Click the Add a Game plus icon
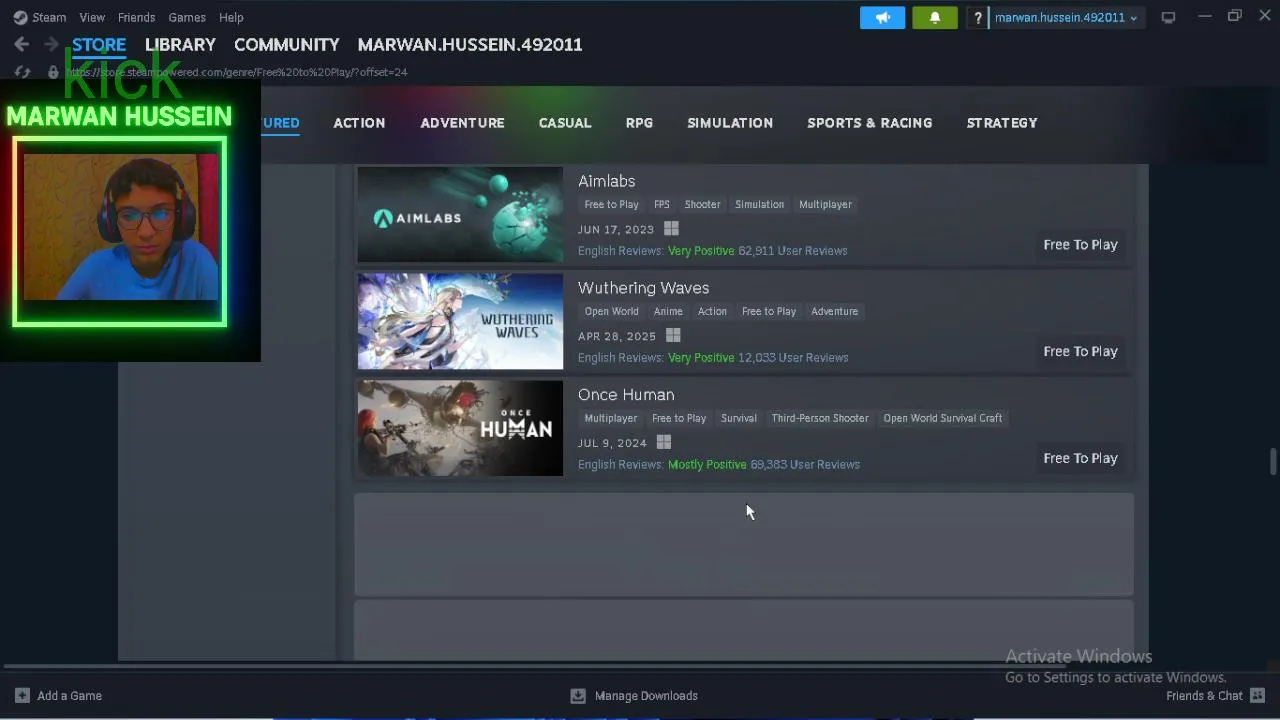Viewport: 1280px width, 720px height. point(22,695)
